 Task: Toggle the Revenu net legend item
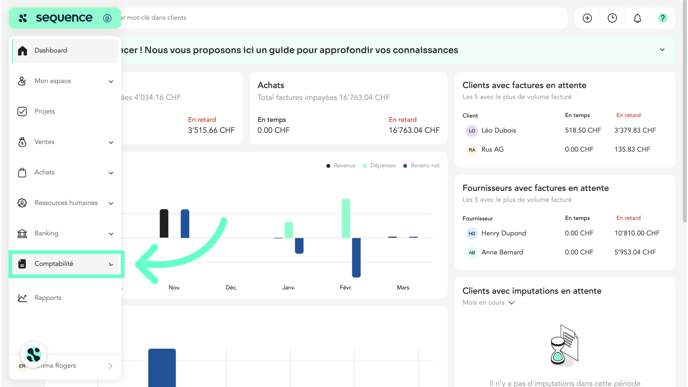click(421, 165)
